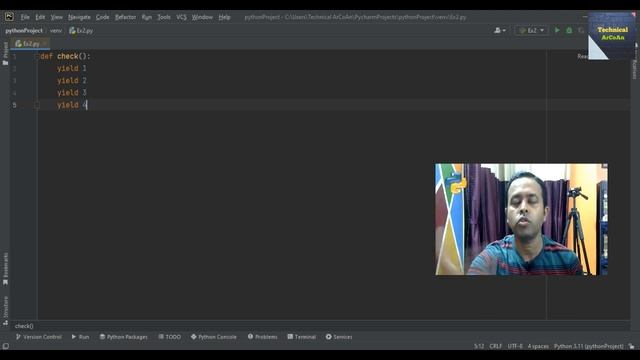
Task: Click check() breadcrumb below editor
Action: coord(24,326)
